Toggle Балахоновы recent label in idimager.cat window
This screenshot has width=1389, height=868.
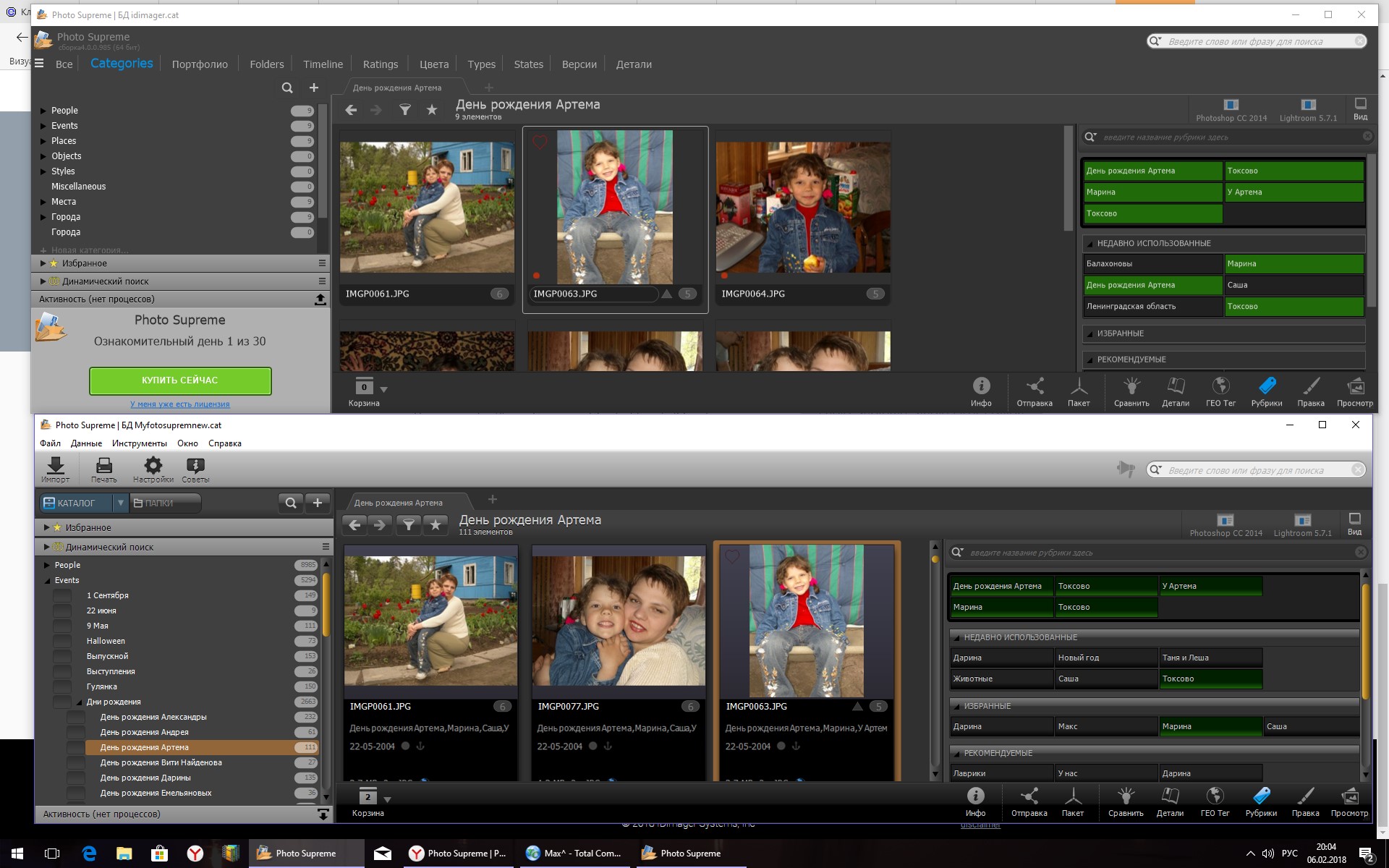coord(1152,263)
